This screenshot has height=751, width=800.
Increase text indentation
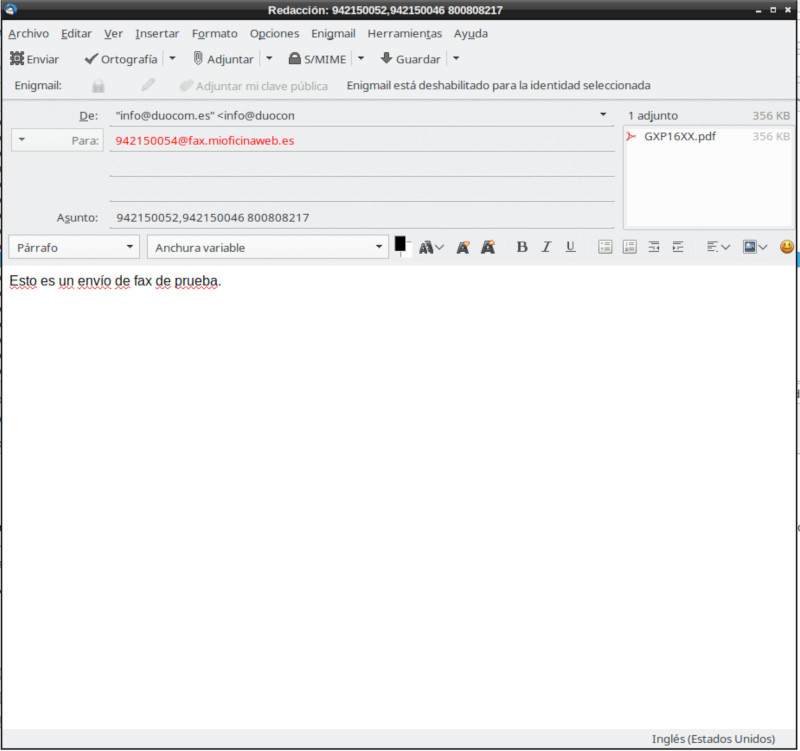(x=678, y=247)
